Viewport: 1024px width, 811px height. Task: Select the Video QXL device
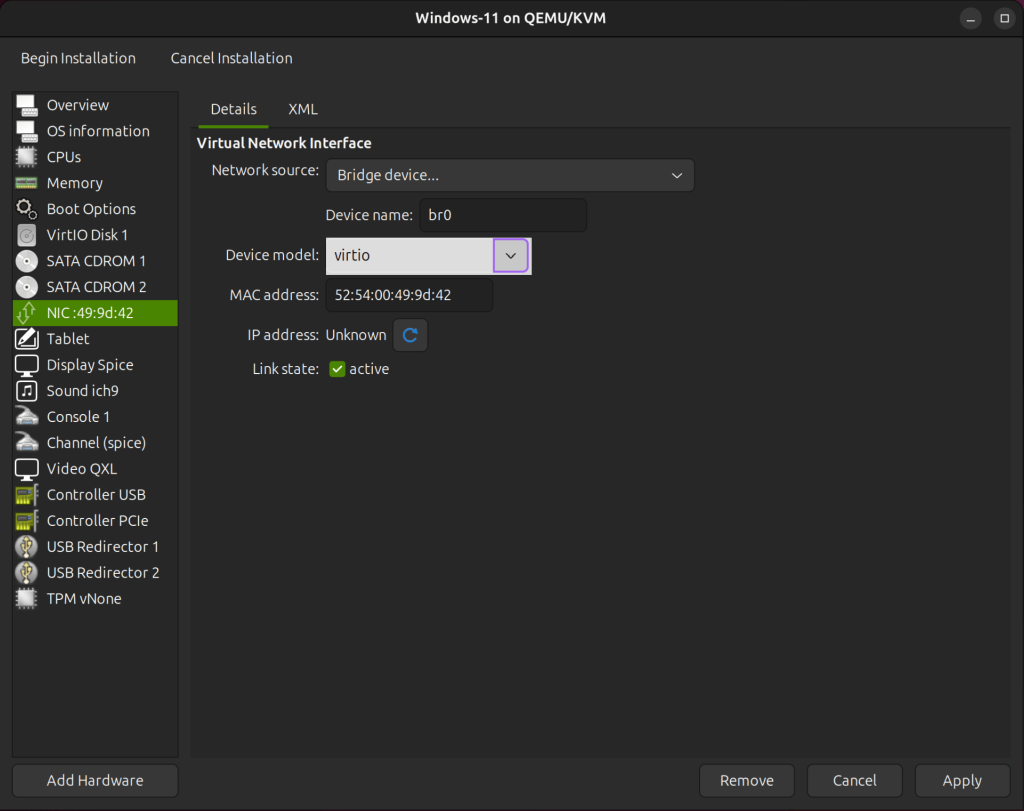pos(77,469)
